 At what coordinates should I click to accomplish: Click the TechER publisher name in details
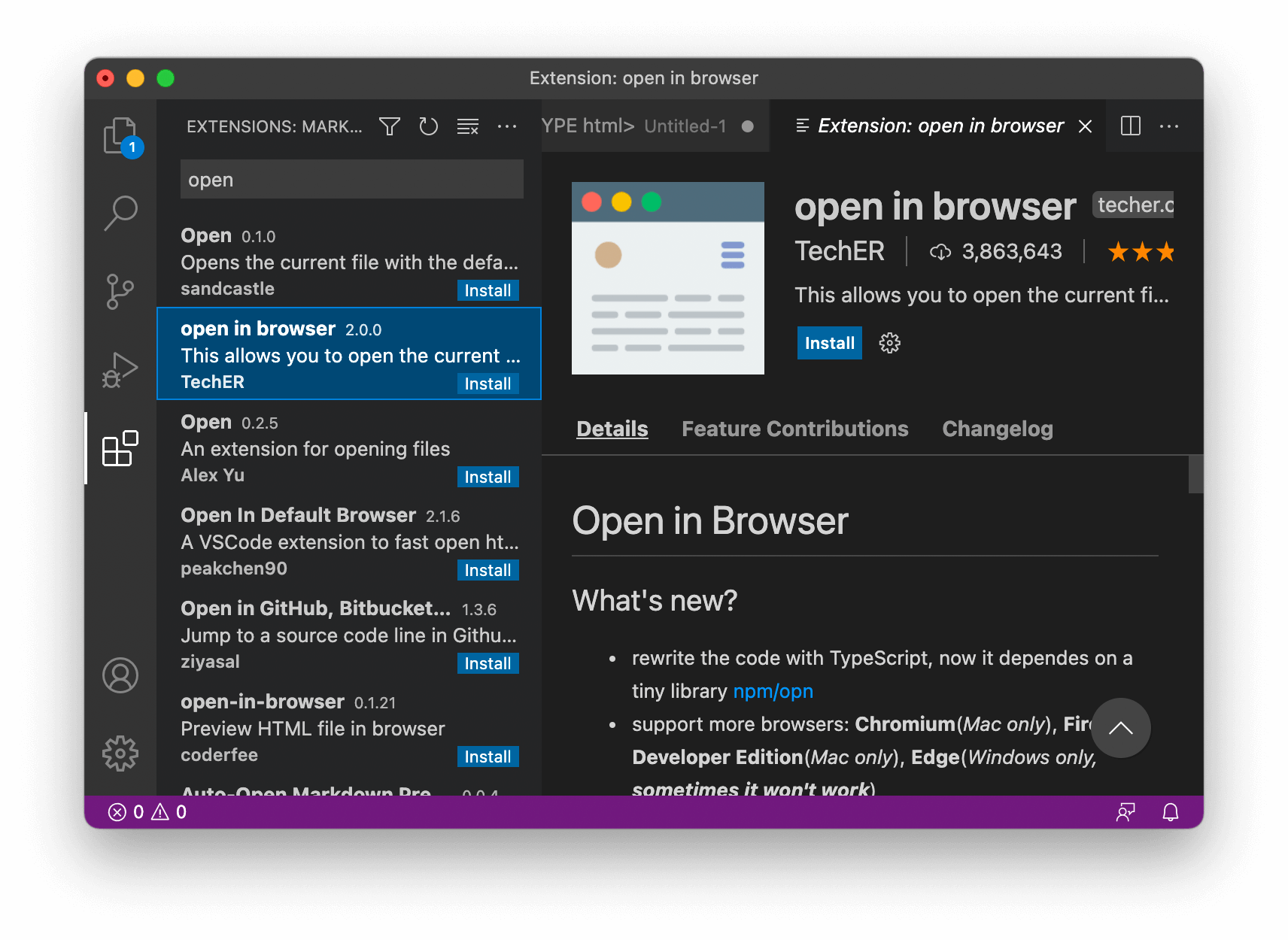click(840, 251)
